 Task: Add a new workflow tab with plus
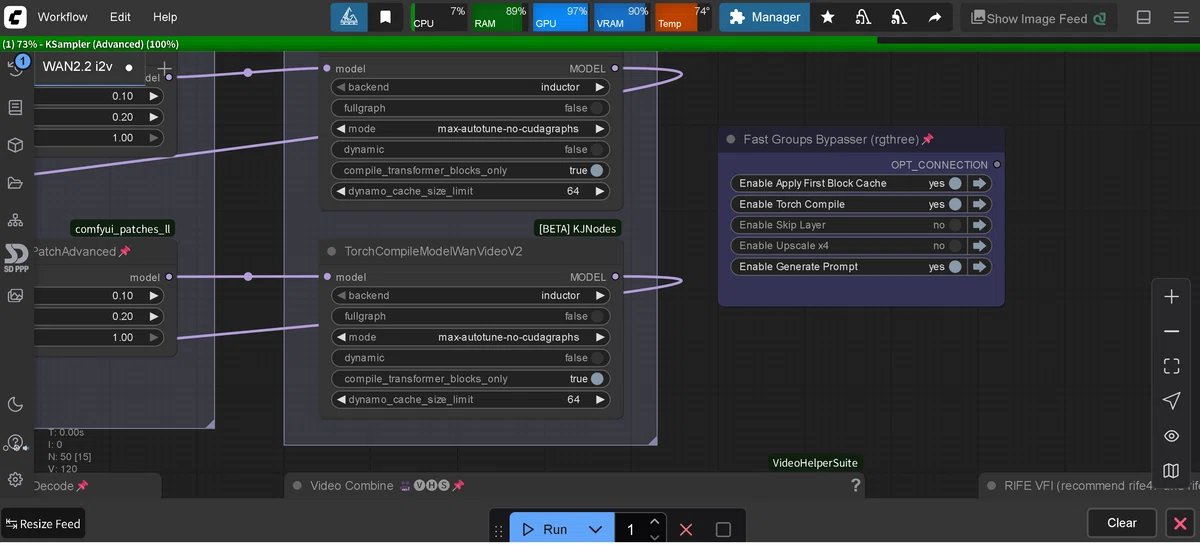[x=164, y=68]
